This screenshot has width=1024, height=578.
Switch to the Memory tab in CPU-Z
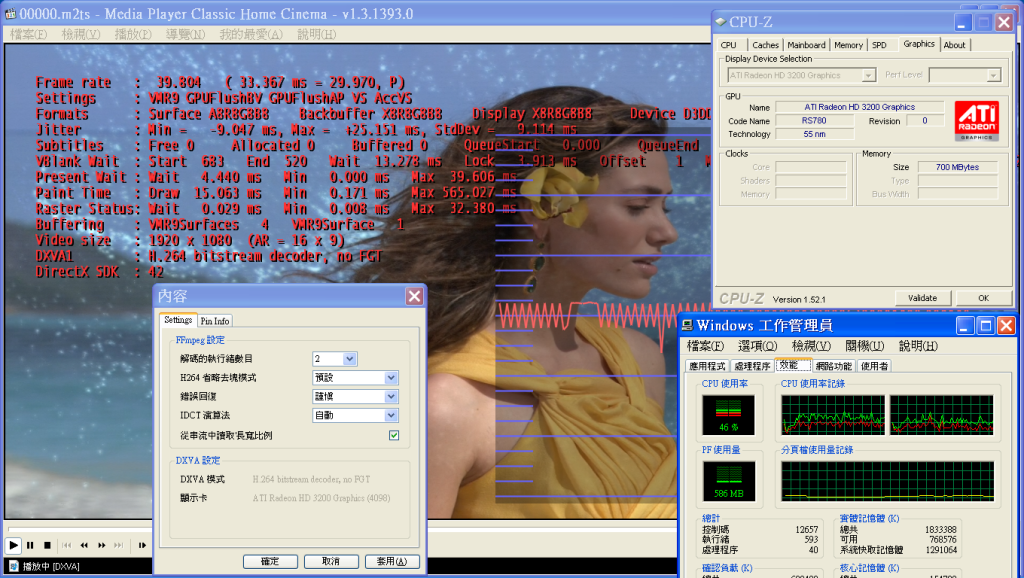[848, 45]
